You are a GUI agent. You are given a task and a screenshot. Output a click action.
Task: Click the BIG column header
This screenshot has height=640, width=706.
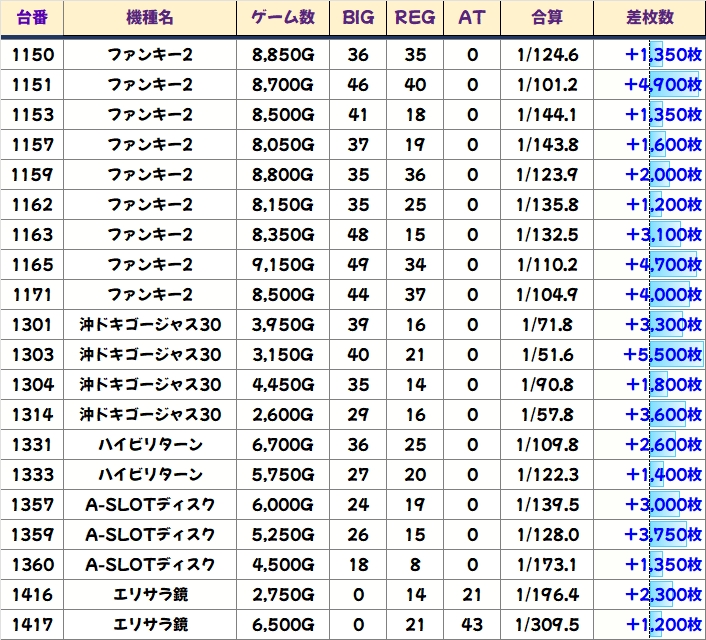(x=358, y=18)
